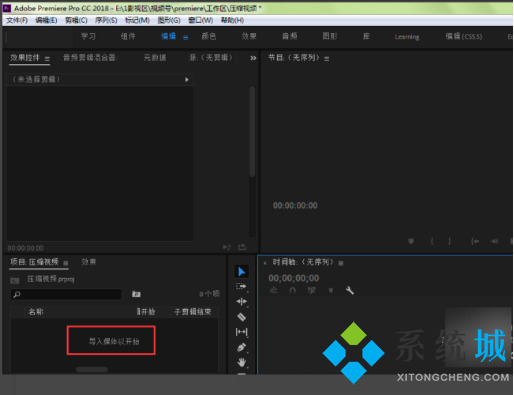Switch to the 音频 workspace

click(289, 36)
